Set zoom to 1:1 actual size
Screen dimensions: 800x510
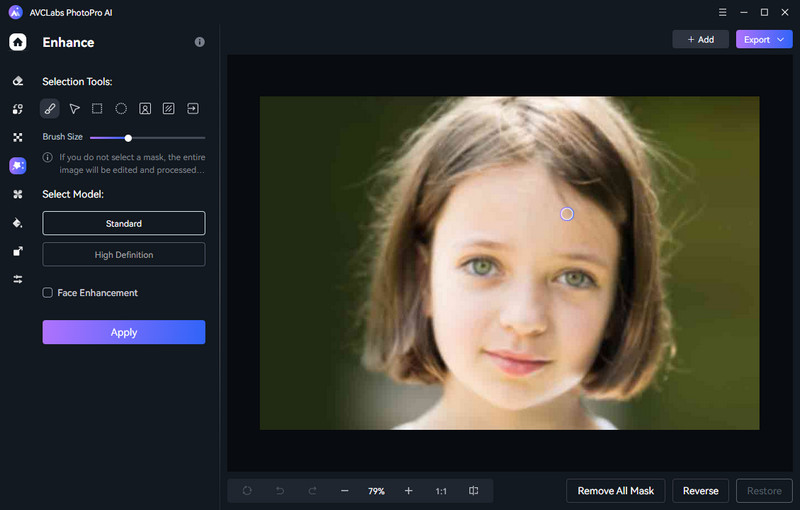[x=441, y=491]
